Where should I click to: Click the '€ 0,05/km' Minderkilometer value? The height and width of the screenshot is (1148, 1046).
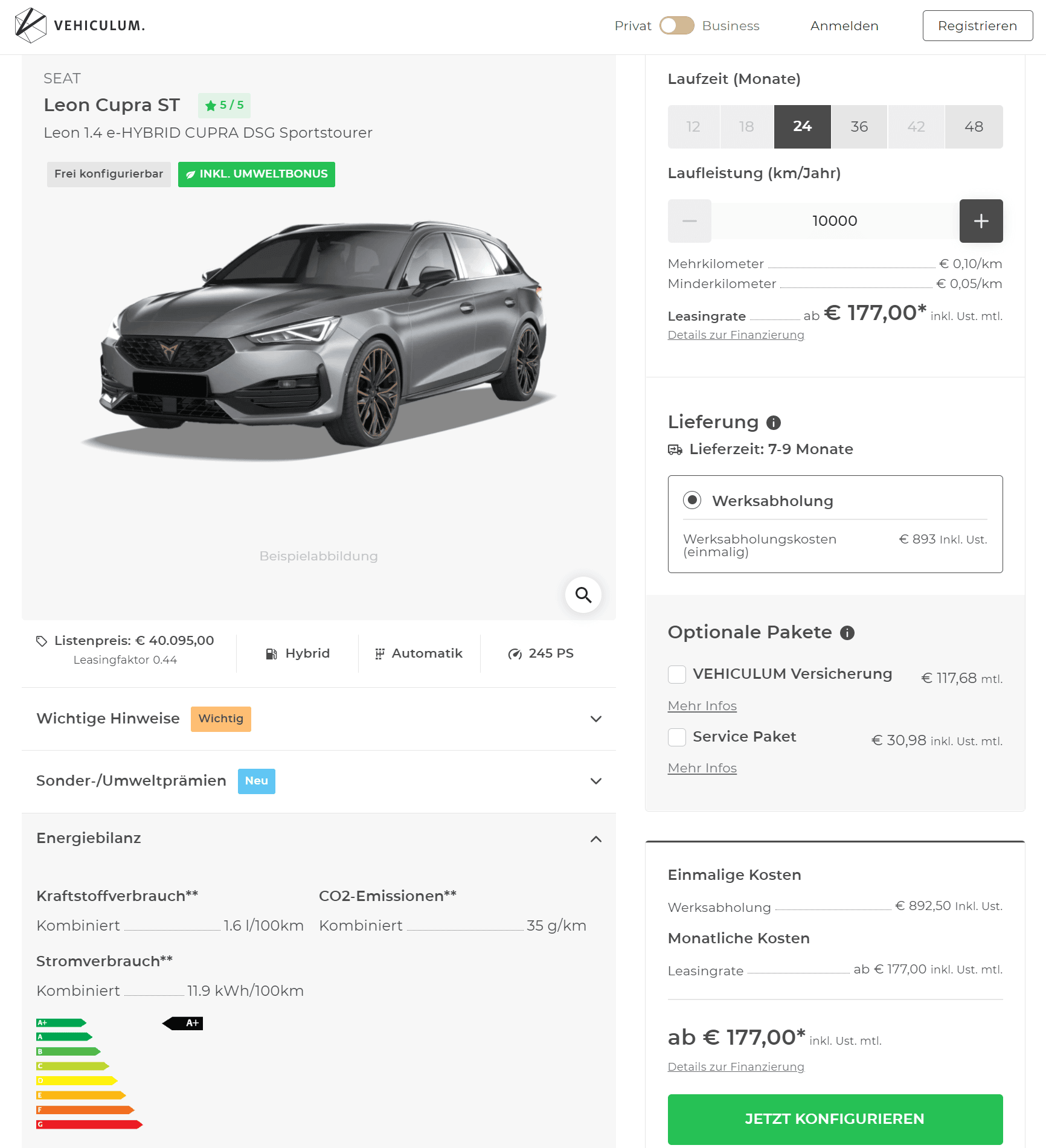[969, 284]
